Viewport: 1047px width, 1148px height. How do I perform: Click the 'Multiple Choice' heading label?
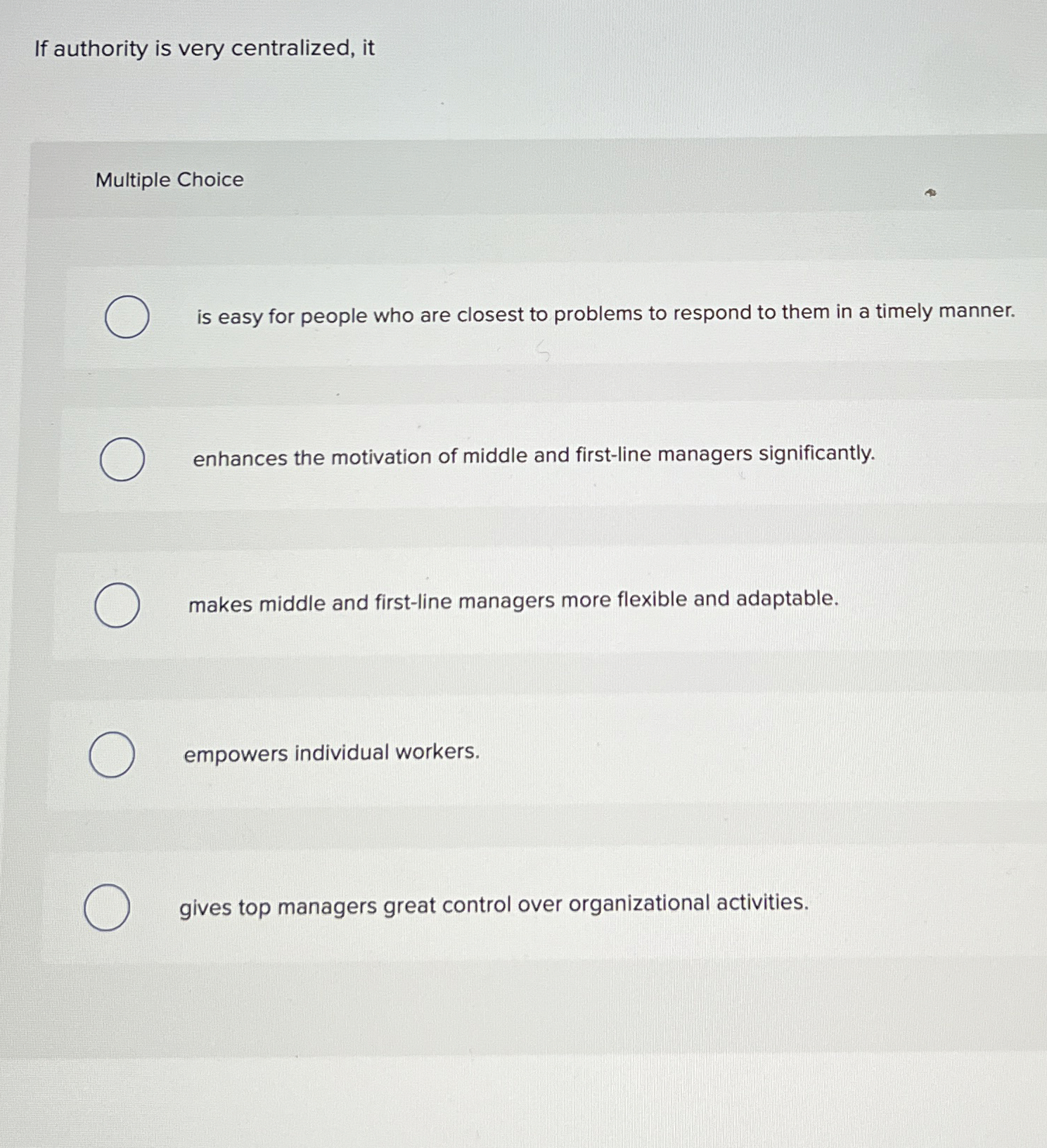point(169,180)
